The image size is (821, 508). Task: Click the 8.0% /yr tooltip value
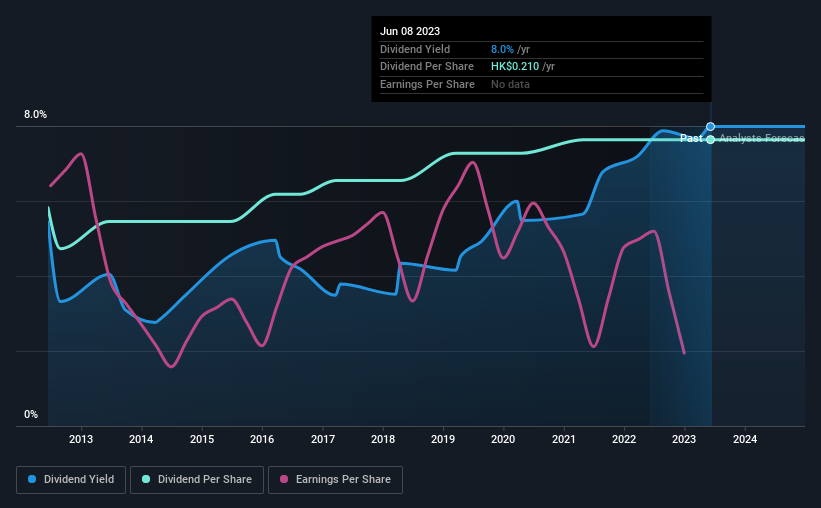(511, 49)
